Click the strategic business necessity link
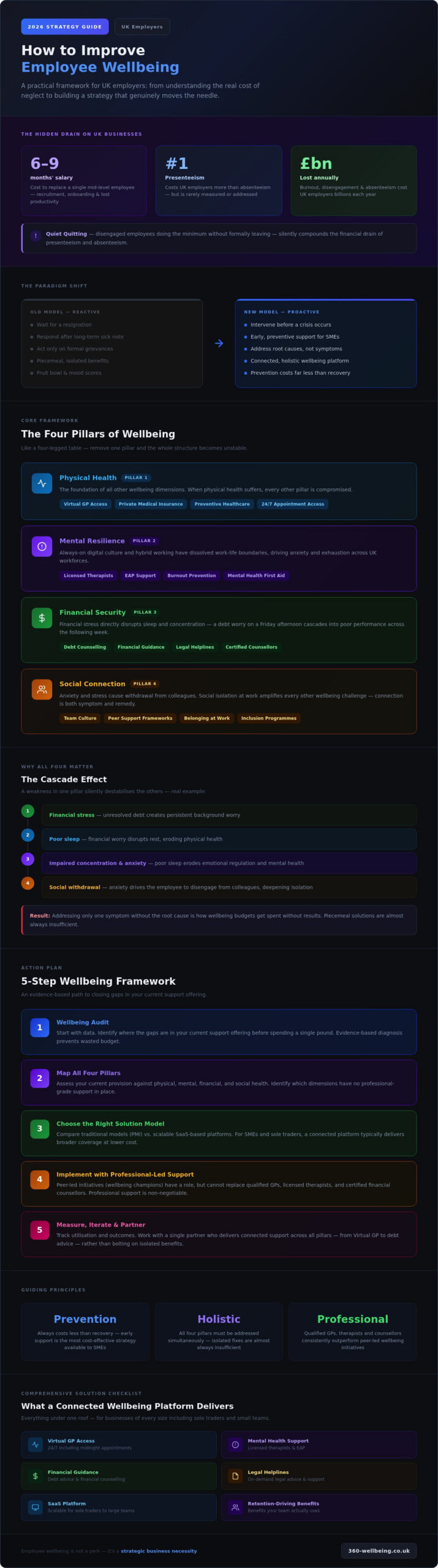The height and width of the screenshot is (1568, 438). coord(159,1551)
